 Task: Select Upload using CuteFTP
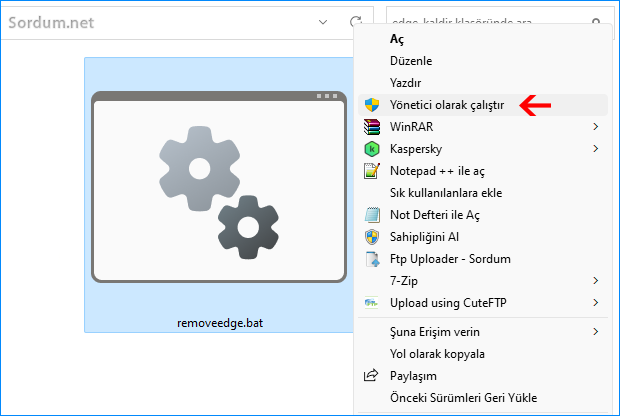click(x=482, y=303)
